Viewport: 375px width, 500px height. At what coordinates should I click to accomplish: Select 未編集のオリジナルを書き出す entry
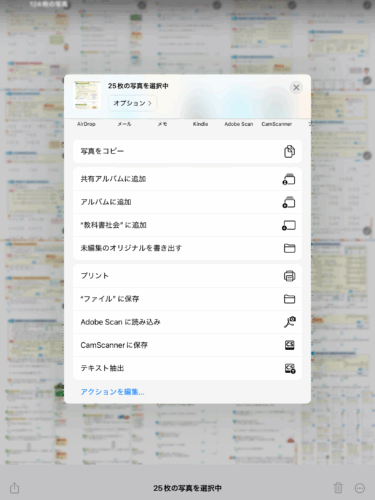point(187,248)
